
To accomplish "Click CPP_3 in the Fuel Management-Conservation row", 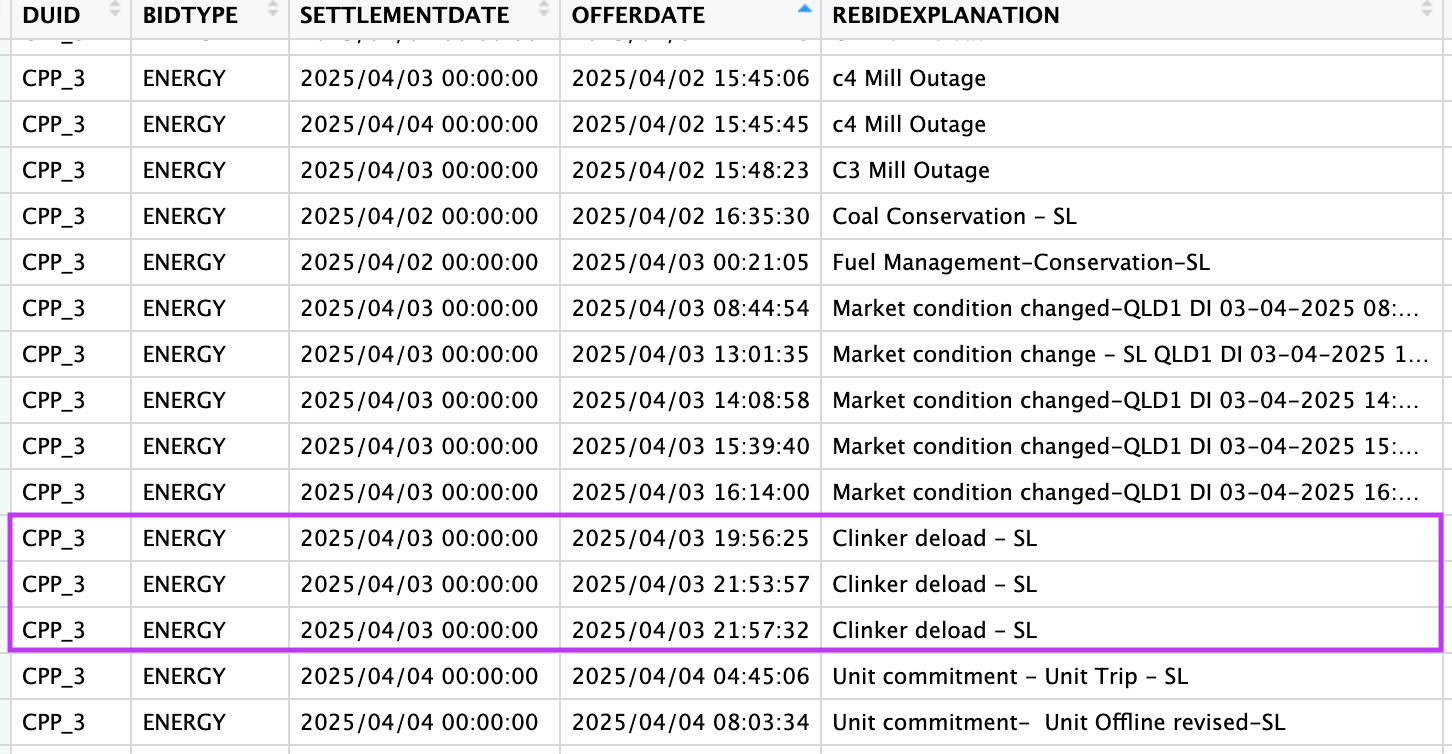I will point(54,262).
